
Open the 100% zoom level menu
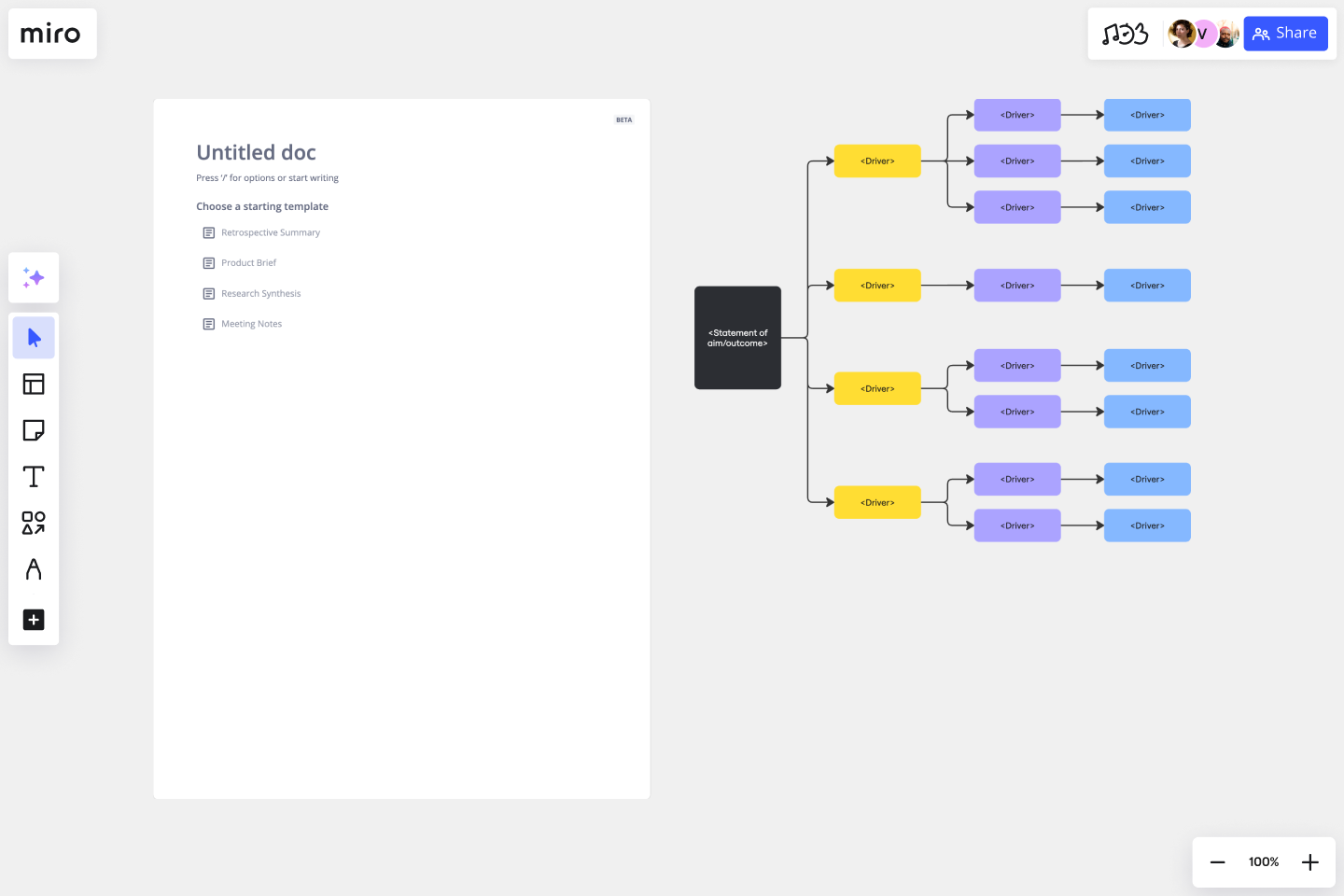pos(1264,862)
